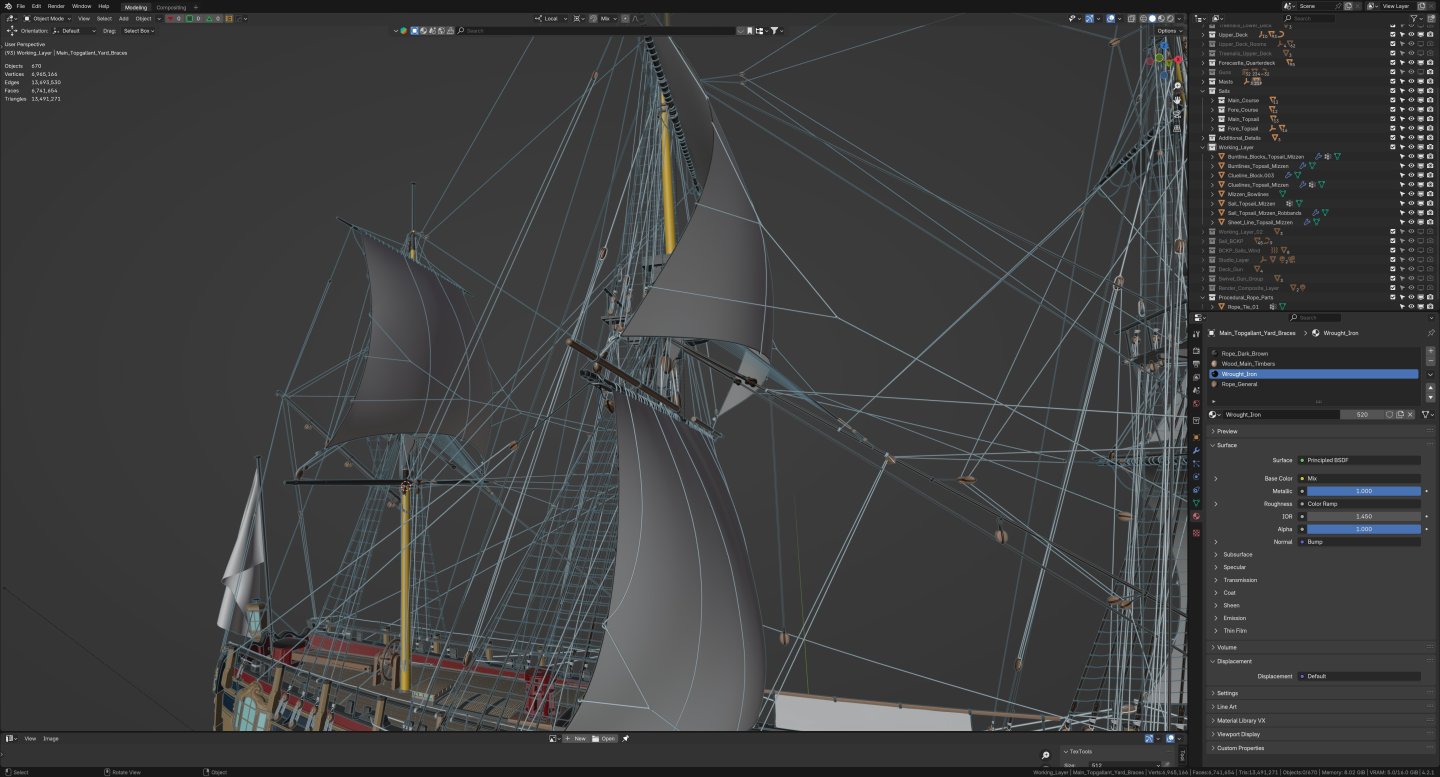Click the remove material slot minus icon
Screen dimensions: 1440x777
click(1431, 363)
